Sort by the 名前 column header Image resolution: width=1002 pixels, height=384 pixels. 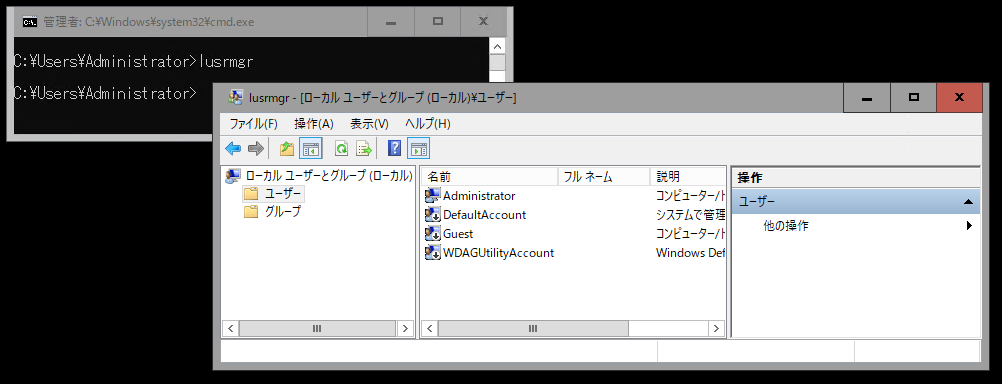[x=489, y=177]
